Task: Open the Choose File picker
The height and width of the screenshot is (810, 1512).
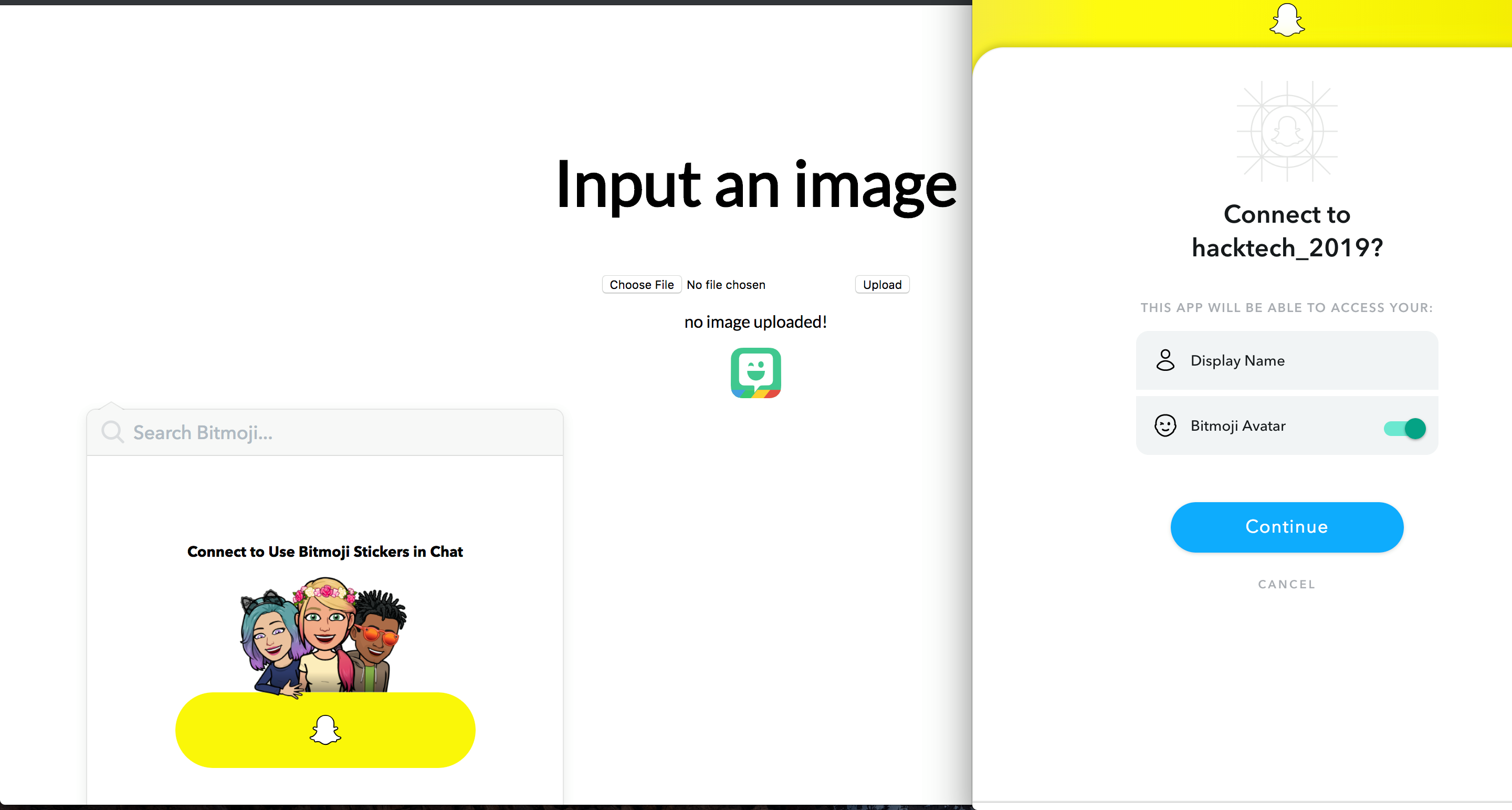Action: 641,285
